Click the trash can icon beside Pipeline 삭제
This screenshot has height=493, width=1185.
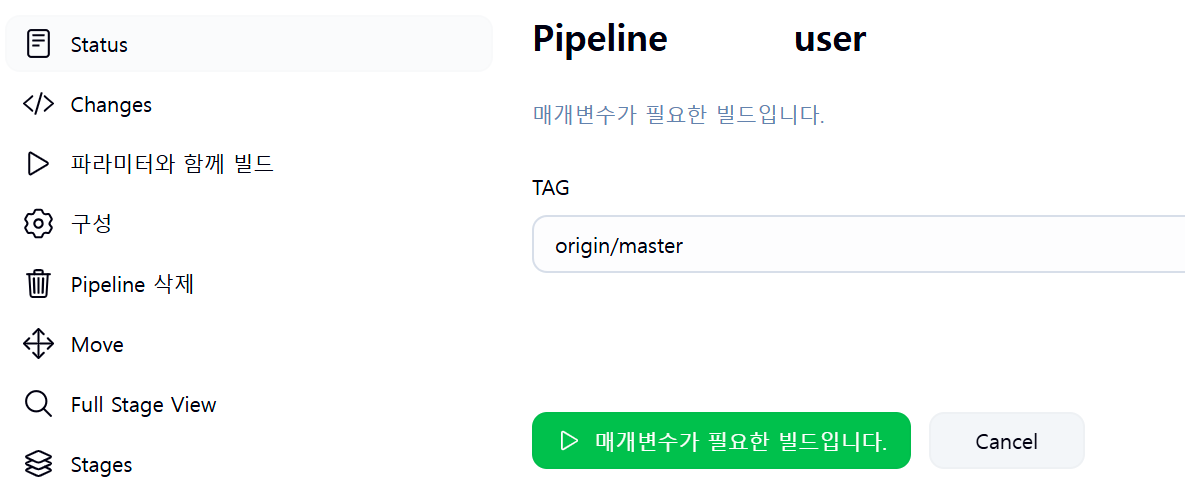coord(38,284)
